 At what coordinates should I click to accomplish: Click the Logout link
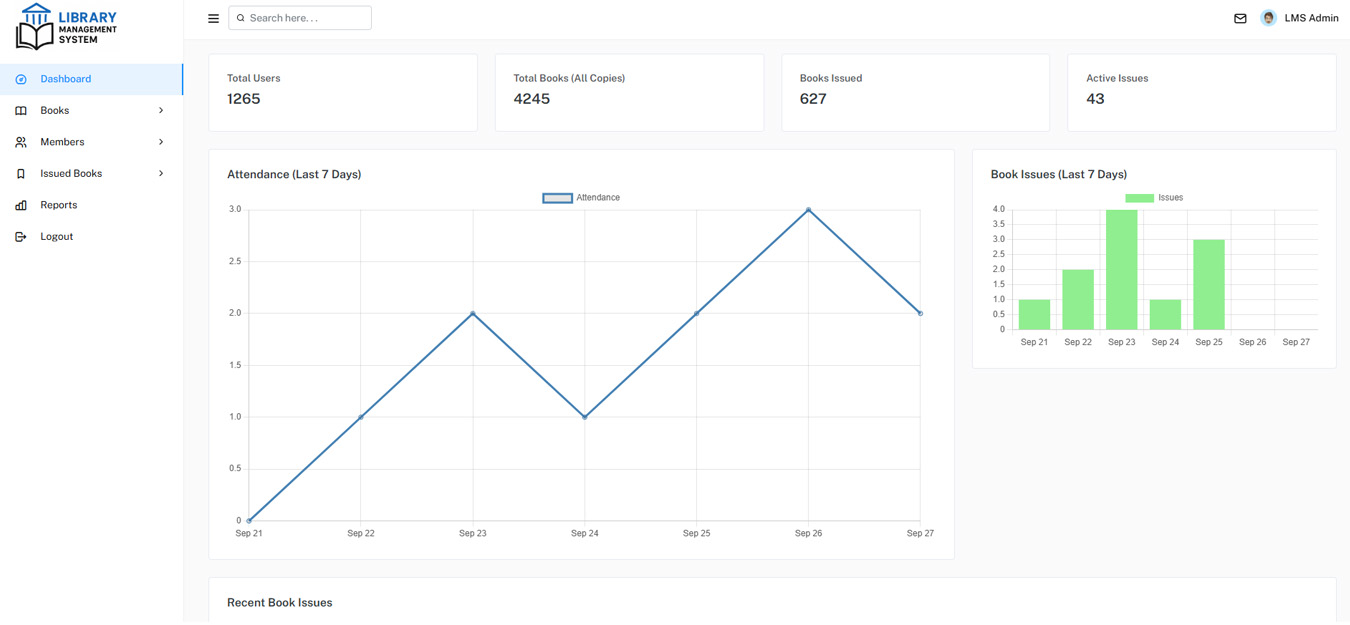(57, 237)
